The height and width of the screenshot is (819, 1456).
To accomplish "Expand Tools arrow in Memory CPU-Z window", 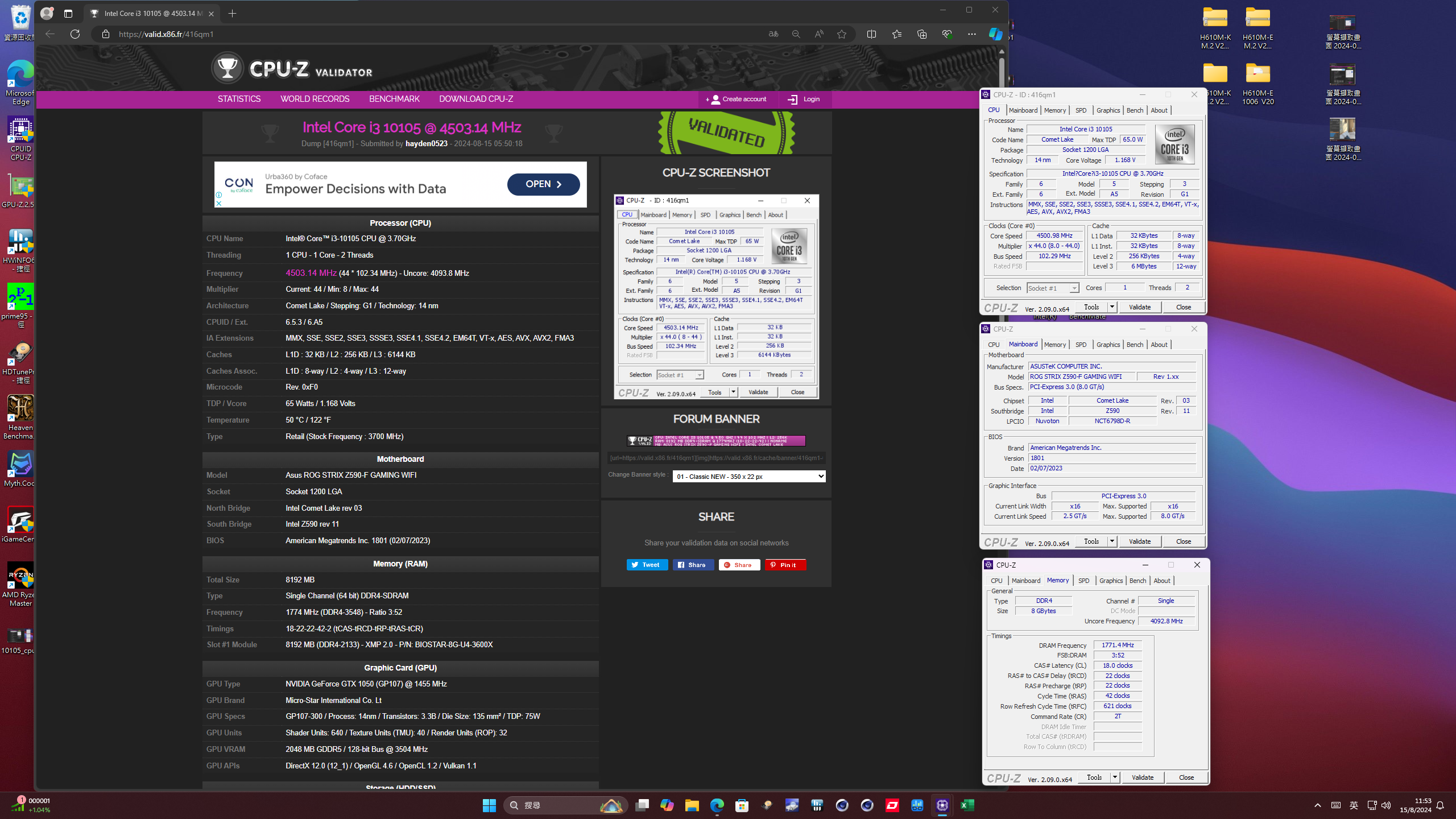I will tap(1115, 777).
